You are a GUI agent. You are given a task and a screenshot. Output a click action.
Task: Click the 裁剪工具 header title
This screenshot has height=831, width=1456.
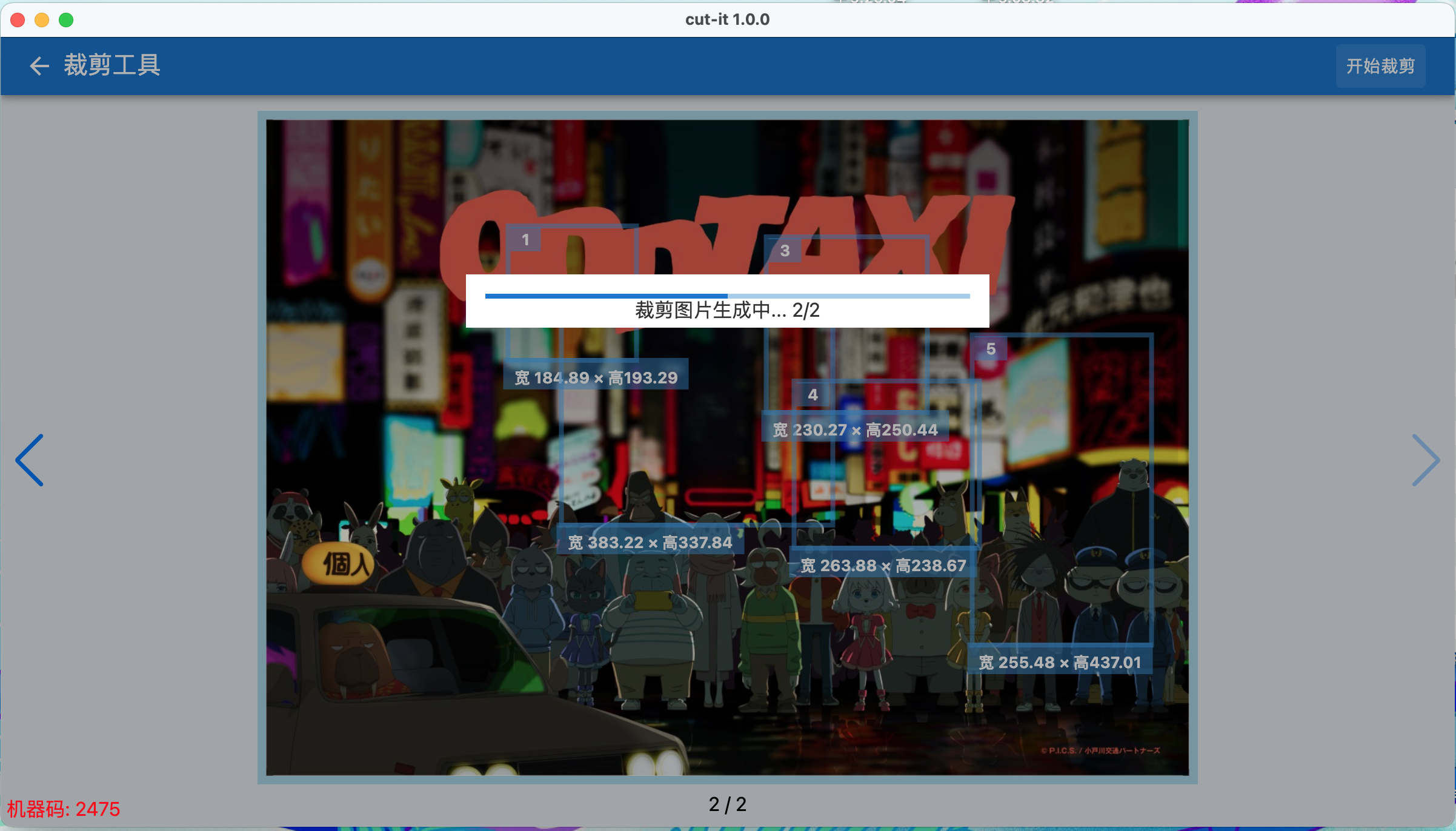click(112, 65)
